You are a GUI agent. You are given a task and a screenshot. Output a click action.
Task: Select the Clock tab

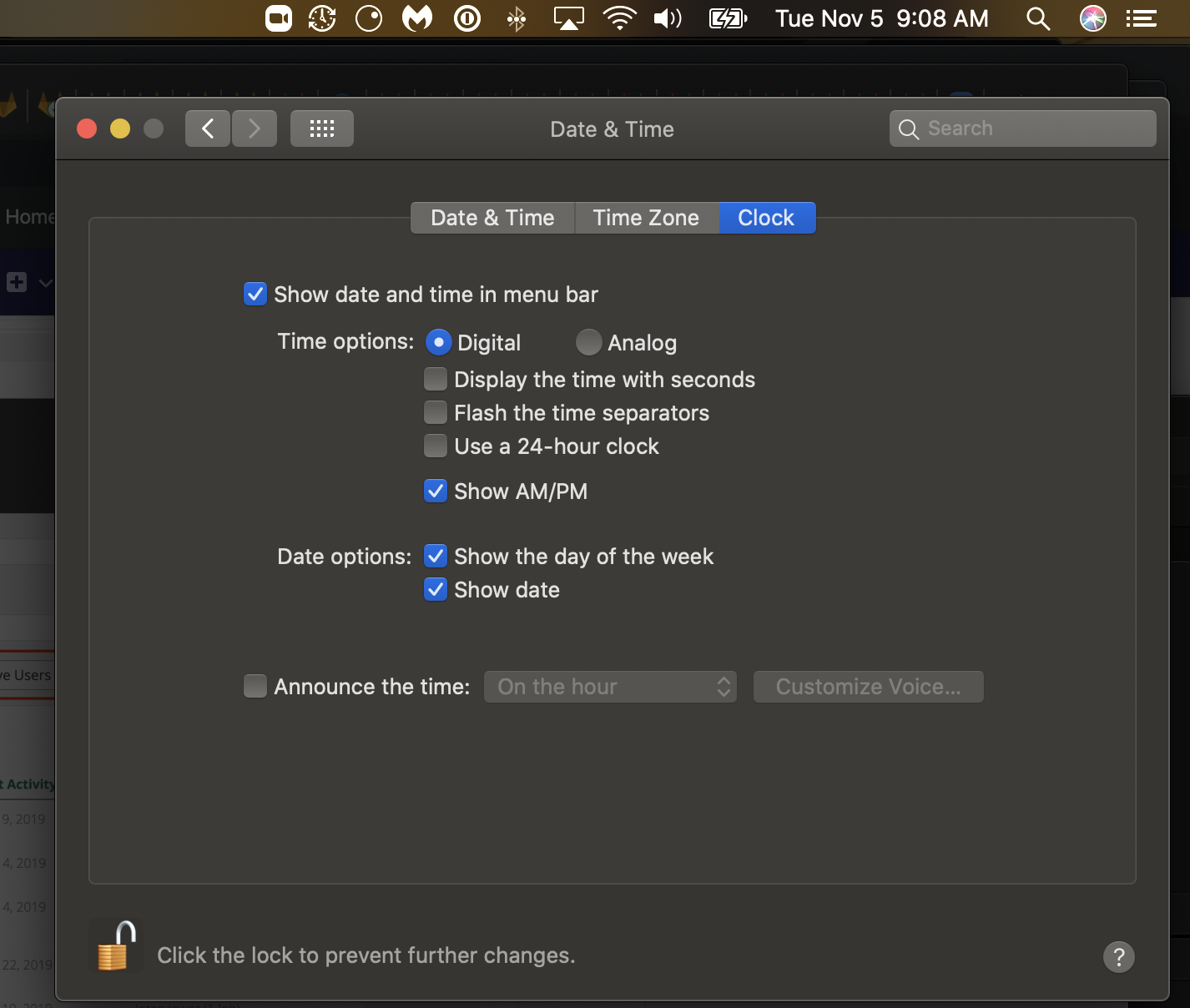pos(766,218)
